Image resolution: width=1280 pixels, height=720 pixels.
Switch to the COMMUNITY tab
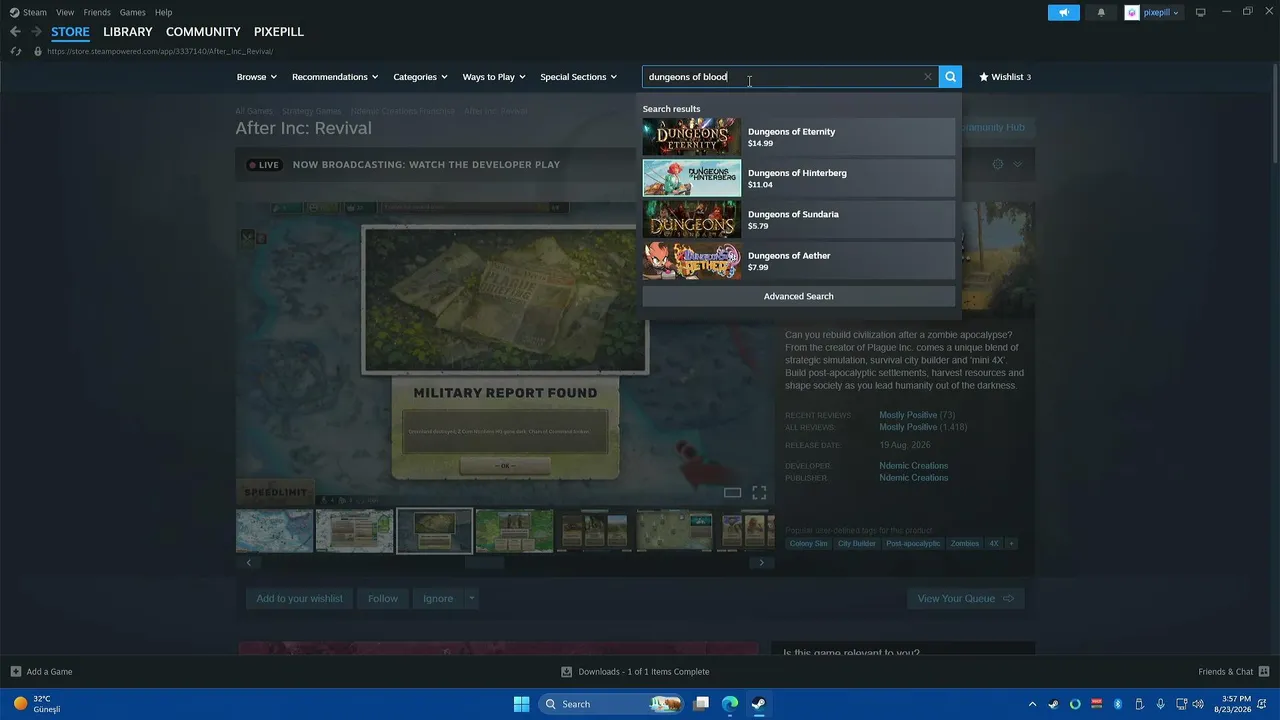(203, 32)
